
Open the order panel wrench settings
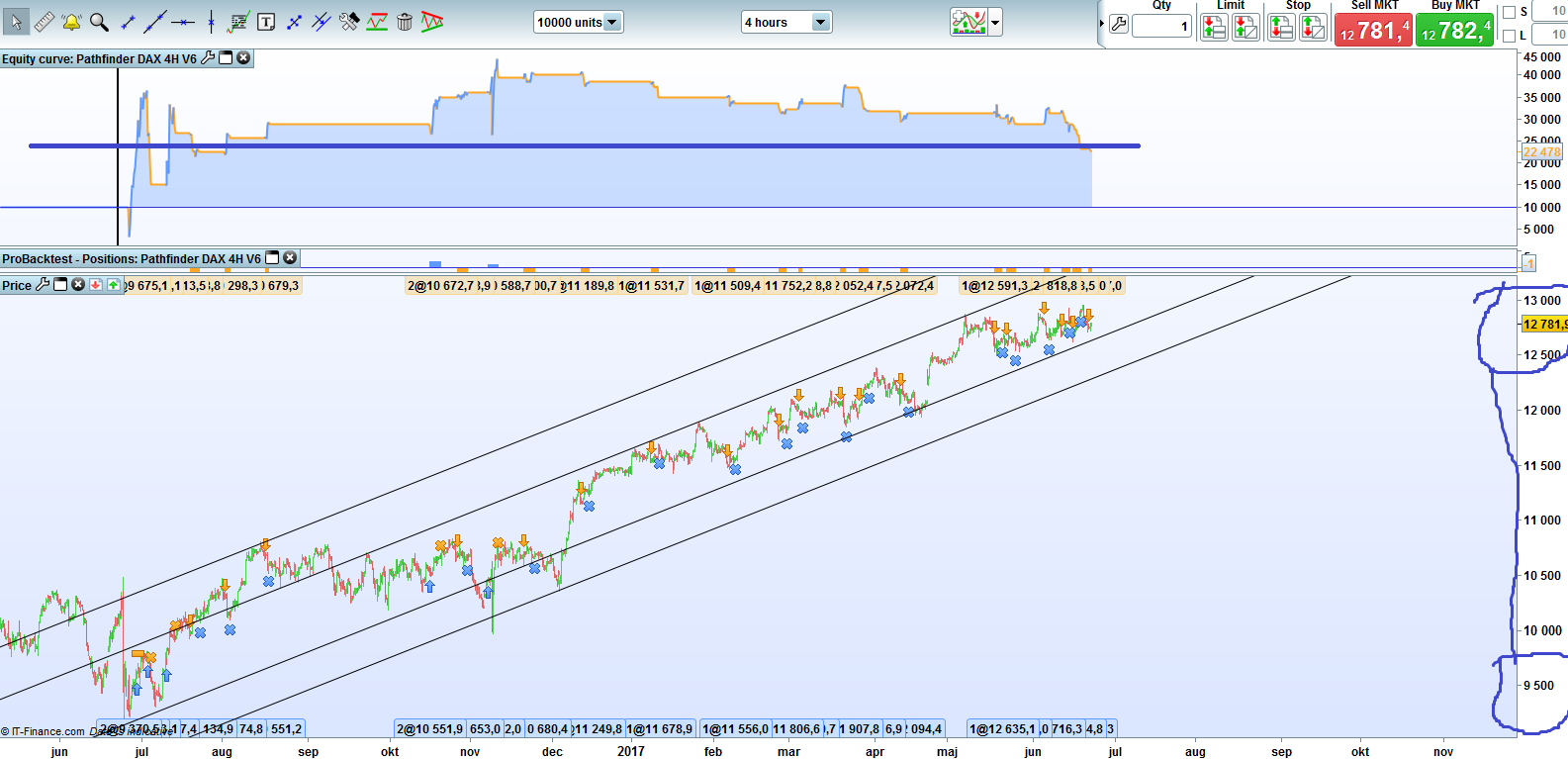pos(1119,25)
